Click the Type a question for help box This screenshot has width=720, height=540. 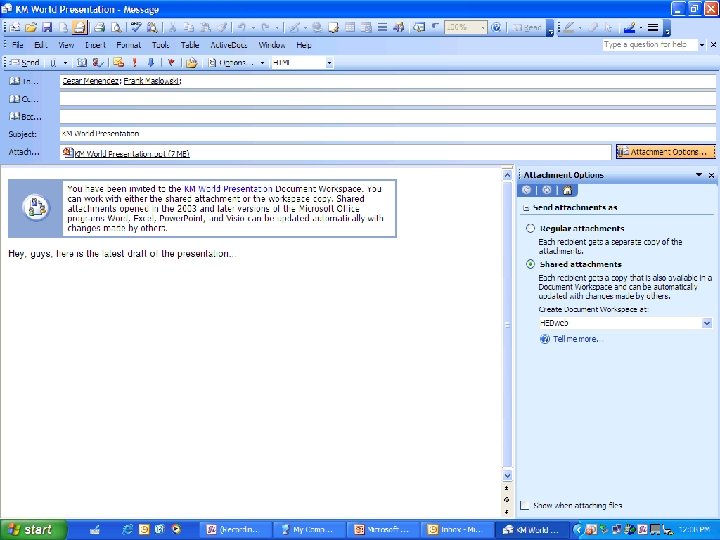click(649, 45)
